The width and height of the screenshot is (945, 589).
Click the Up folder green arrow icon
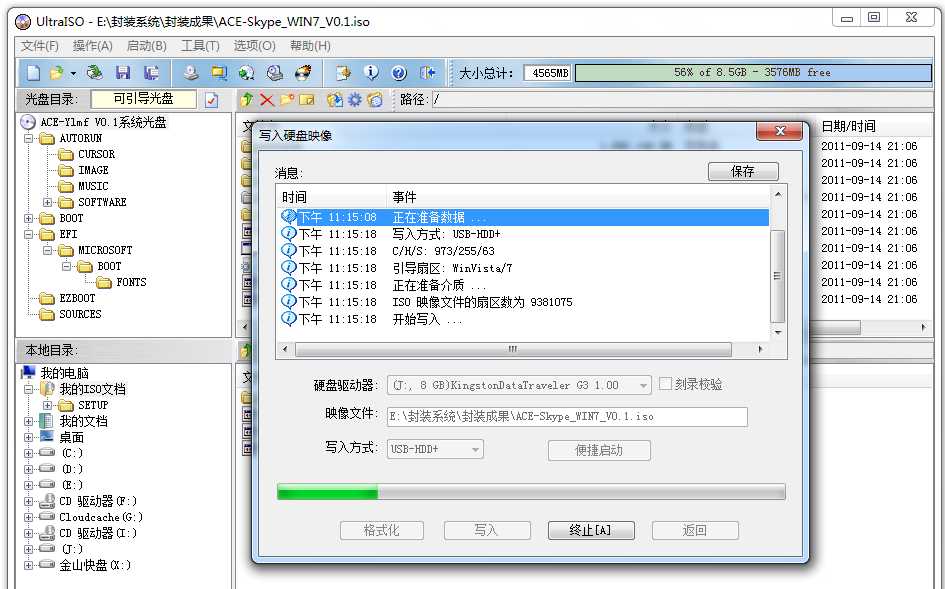click(x=246, y=99)
